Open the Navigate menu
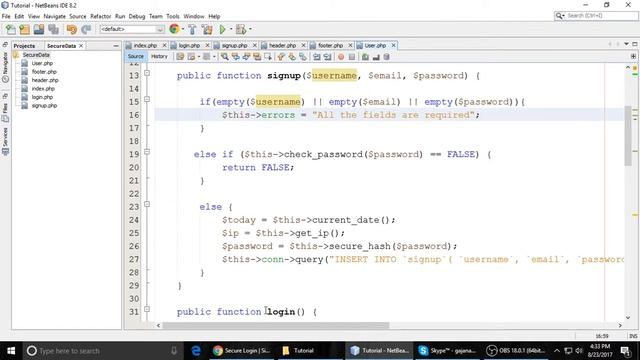The width and height of the screenshot is (640, 360). tap(55, 16)
